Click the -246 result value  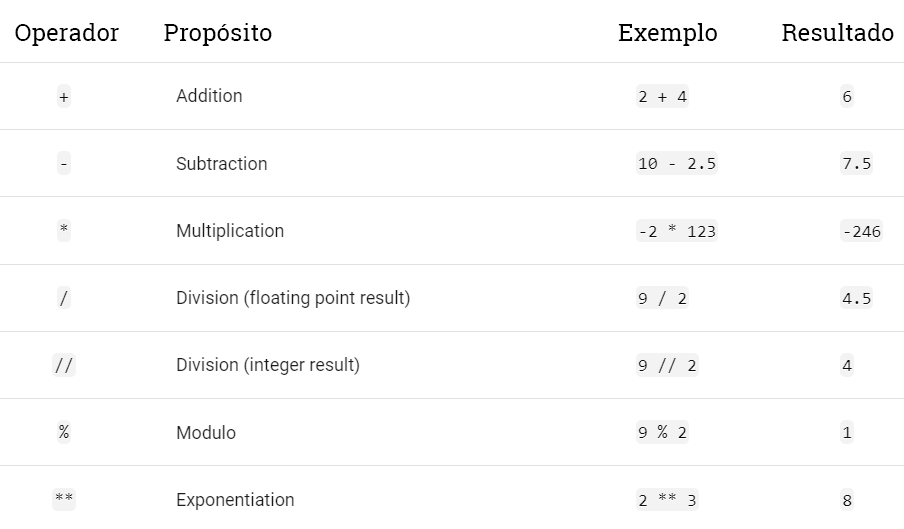coord(861,231)
